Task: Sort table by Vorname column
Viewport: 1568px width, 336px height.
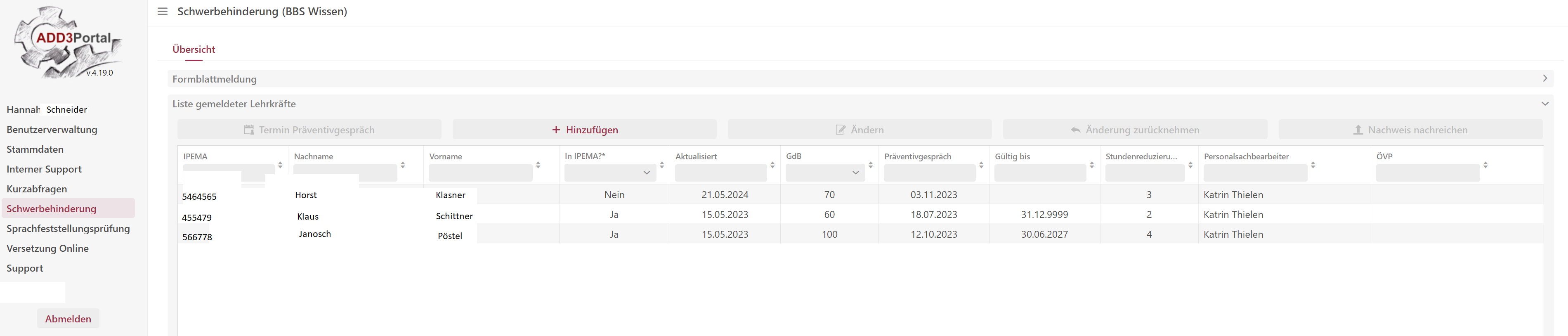Action: click(x=538, y=165)
